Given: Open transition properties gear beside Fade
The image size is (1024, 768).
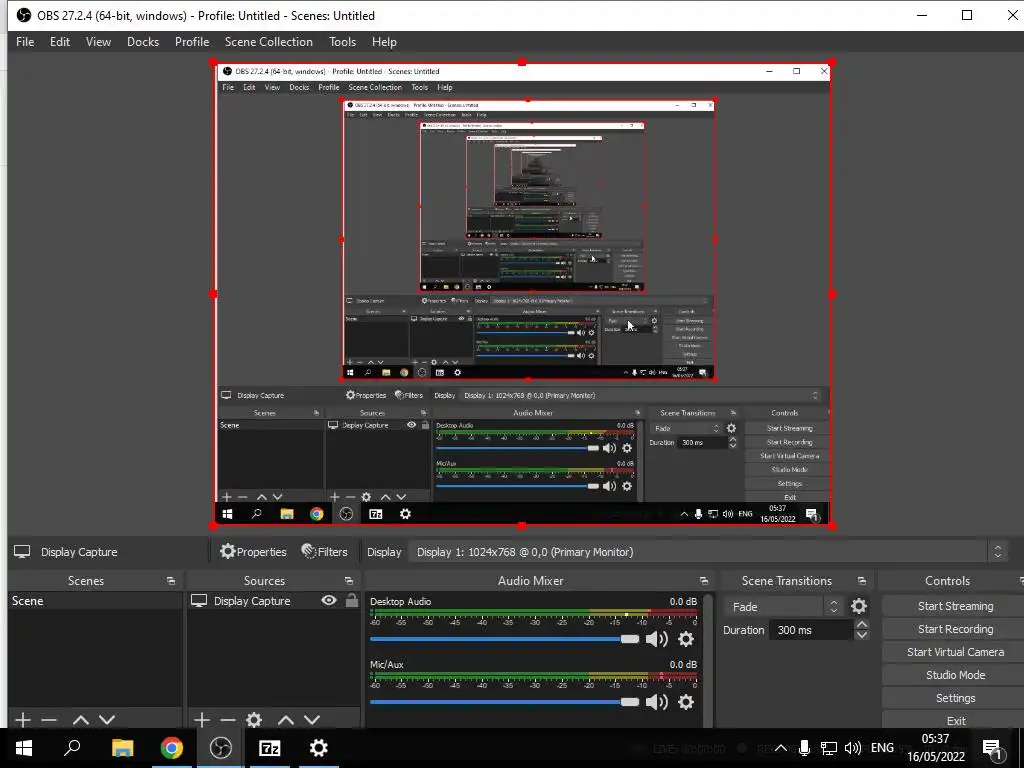Looking at the screenshot, I should click(859, 607).
